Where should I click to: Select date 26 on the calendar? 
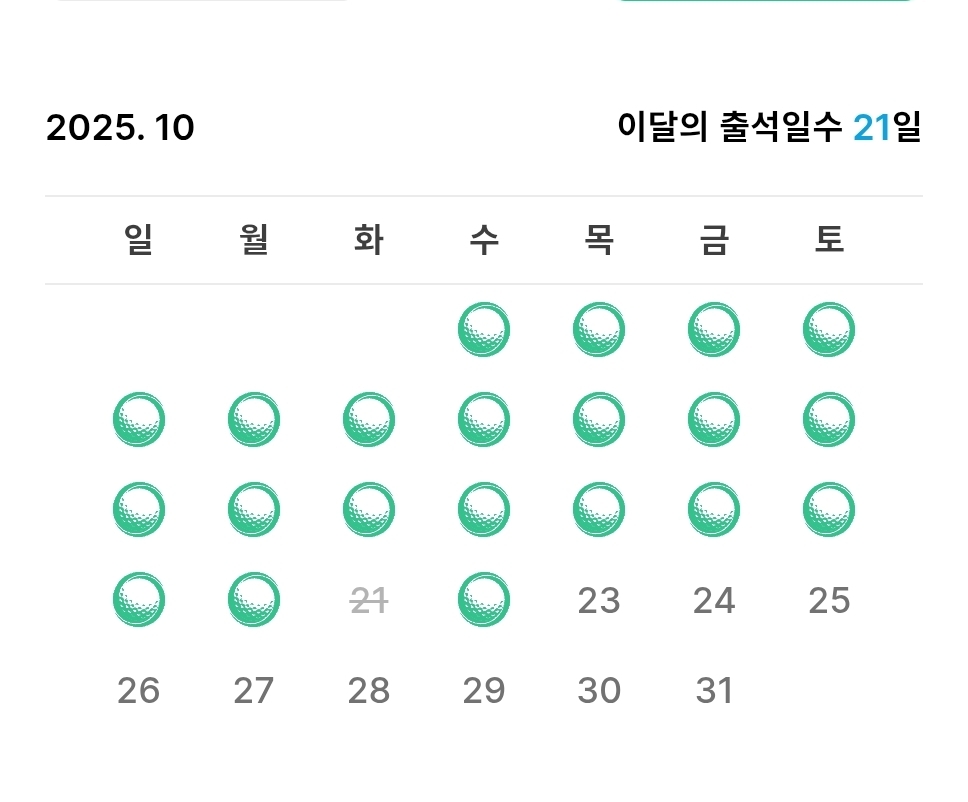tap(139, 690)
